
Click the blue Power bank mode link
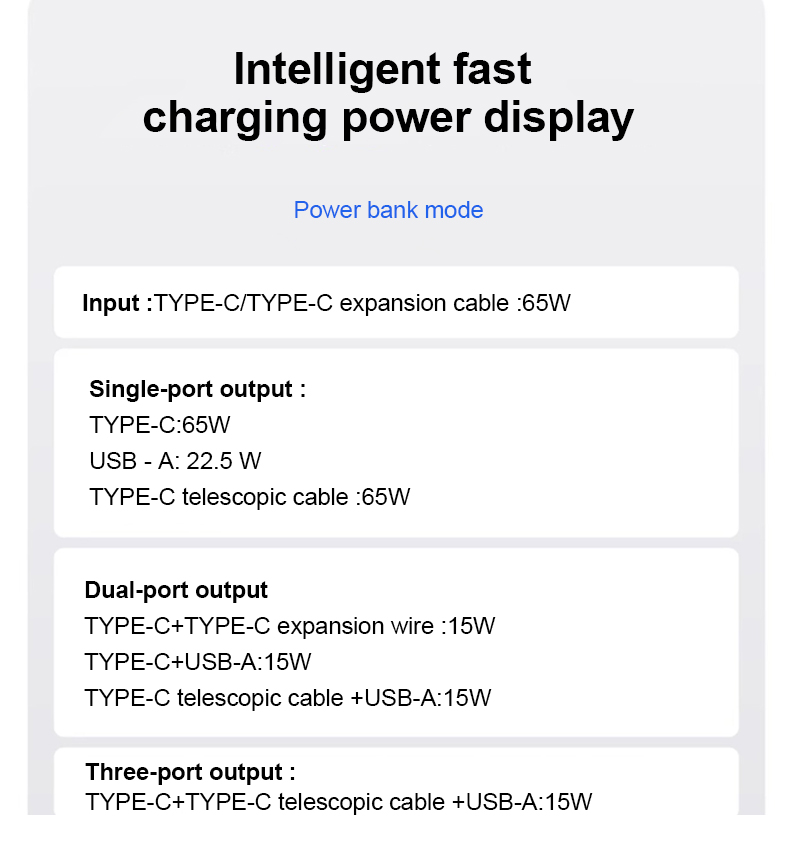pyautogui.click(x=388, y=210)
